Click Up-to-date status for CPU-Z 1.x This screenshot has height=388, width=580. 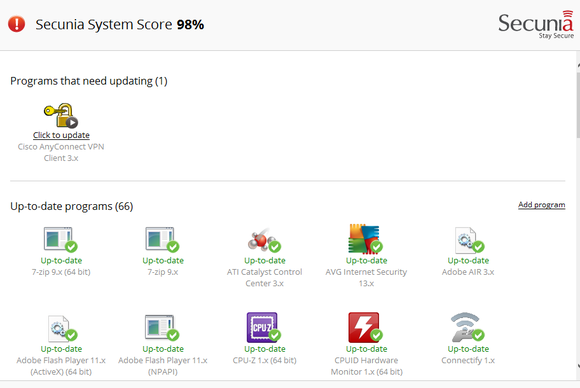(264, 349)
